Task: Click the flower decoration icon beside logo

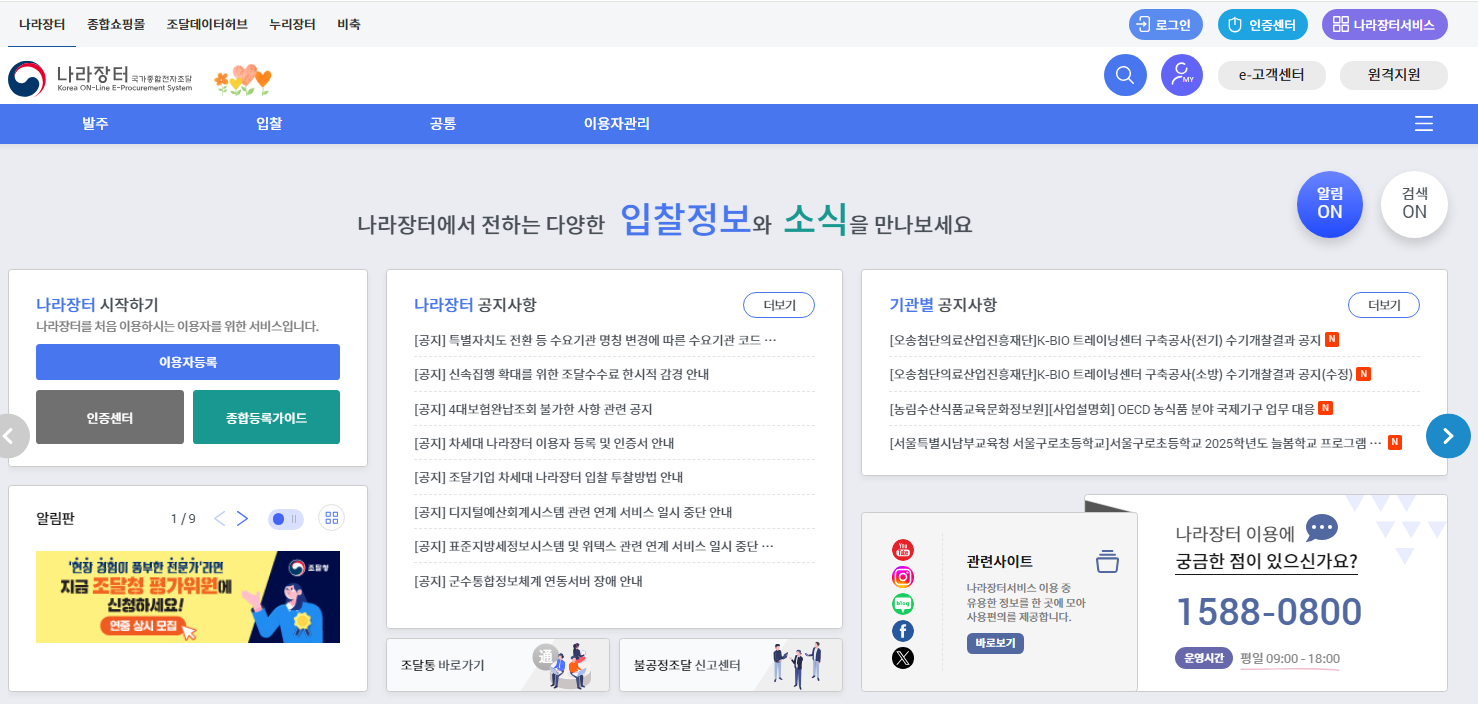Action: pyautogui.click(x=243, y=80)
